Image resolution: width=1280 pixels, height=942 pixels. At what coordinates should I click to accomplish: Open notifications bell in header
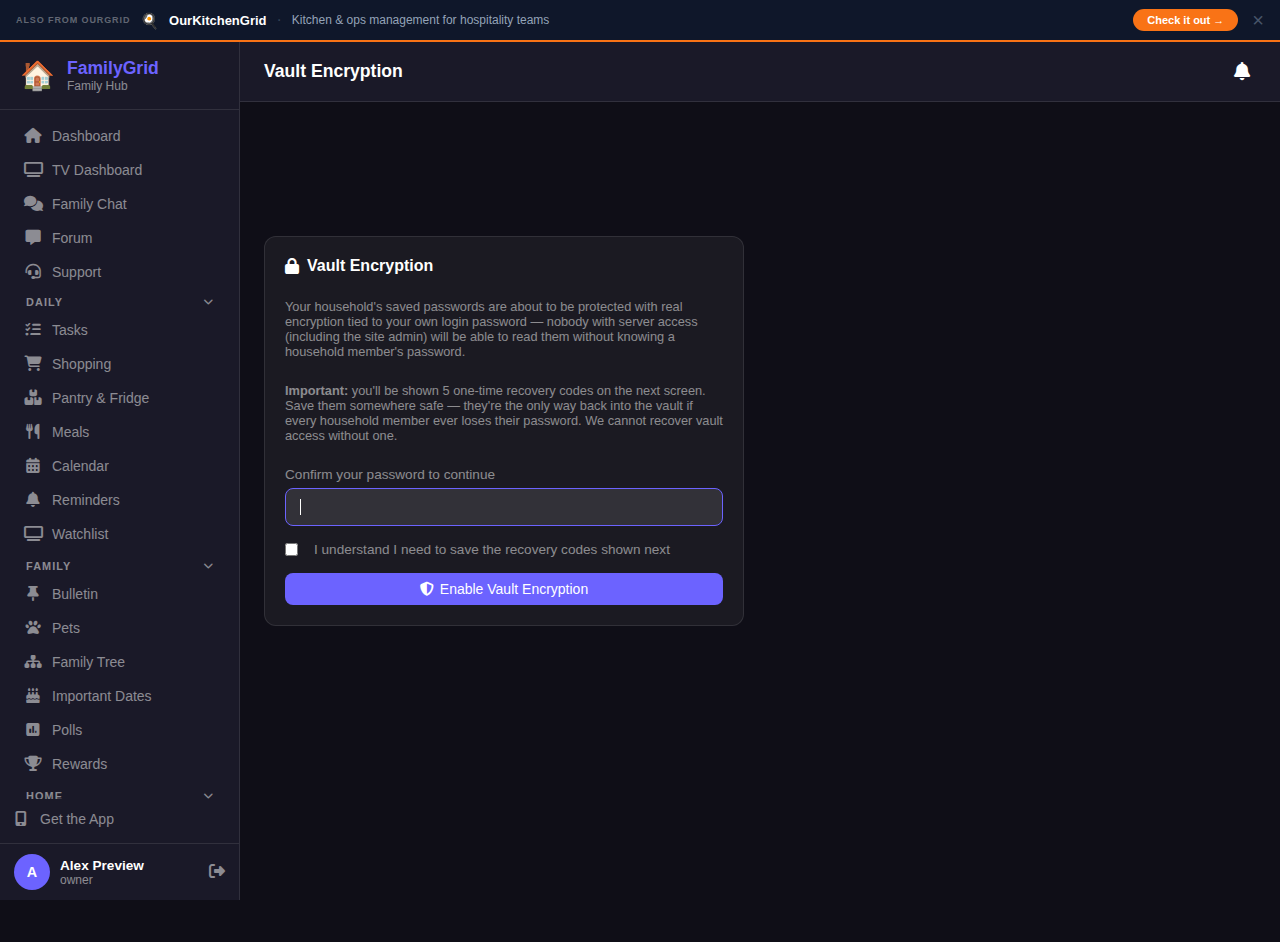pyautogui.click(x=1242, y=71)
